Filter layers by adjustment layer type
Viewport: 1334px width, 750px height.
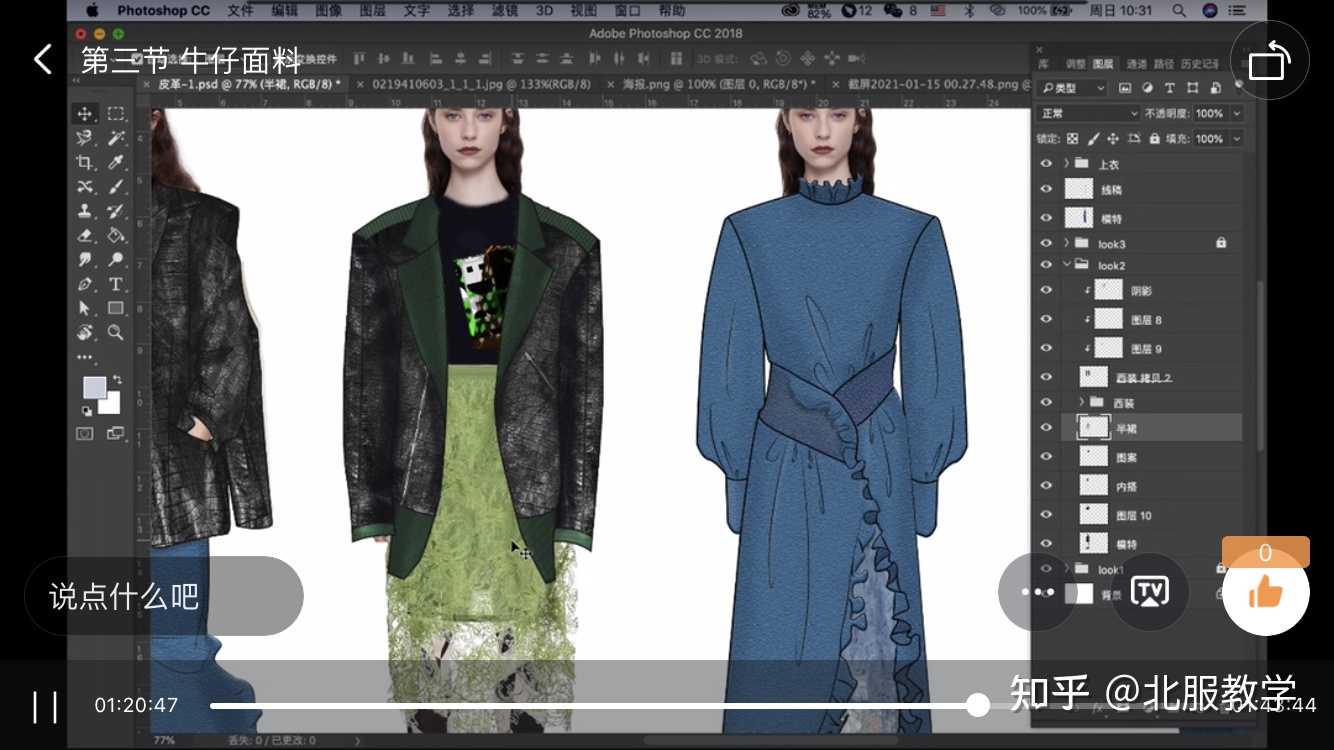[1147, 88]
